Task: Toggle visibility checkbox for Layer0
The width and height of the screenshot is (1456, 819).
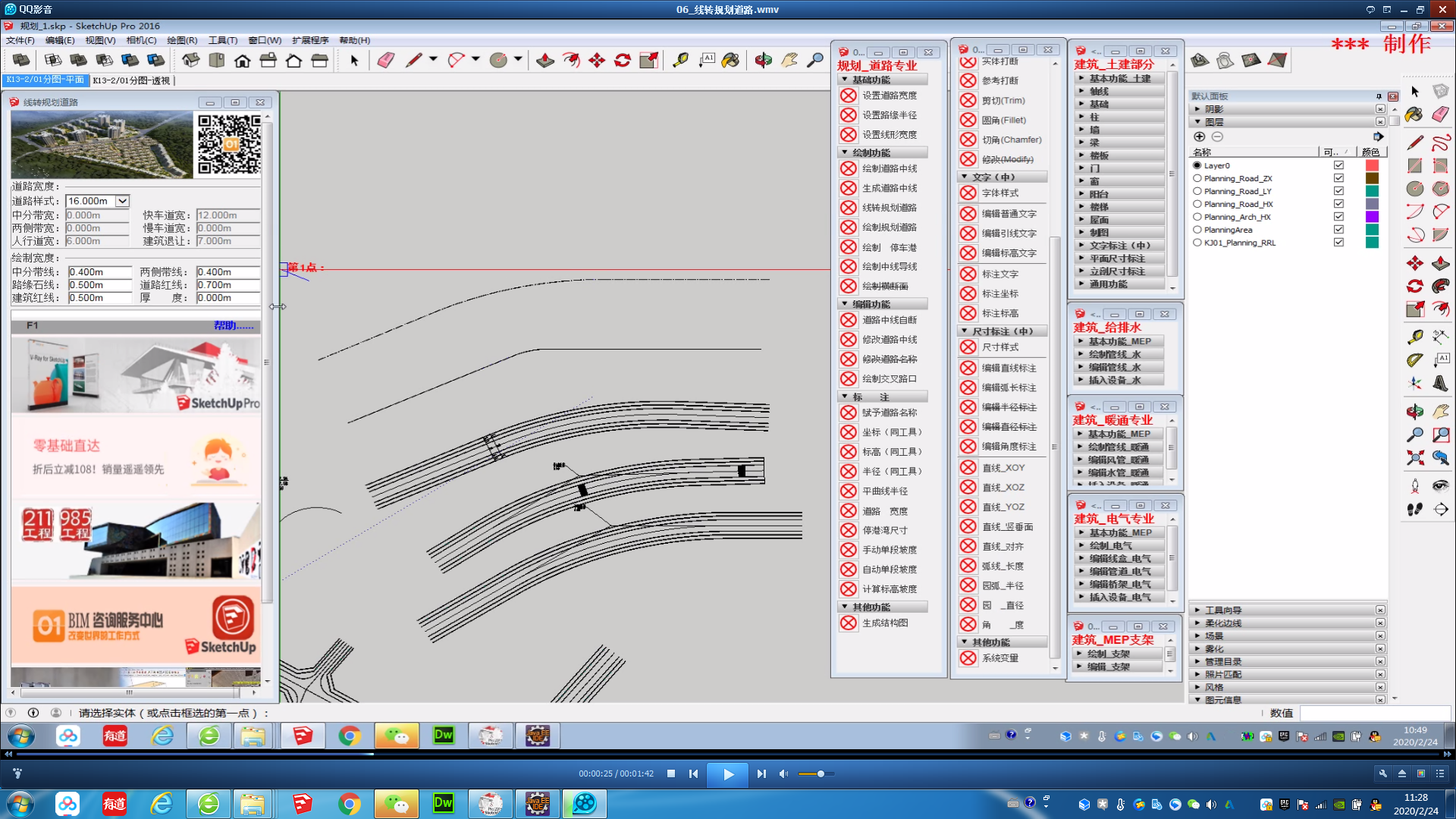Action: click(1338, 165)
